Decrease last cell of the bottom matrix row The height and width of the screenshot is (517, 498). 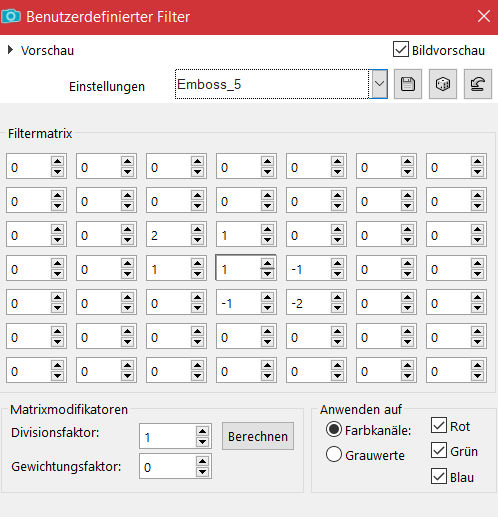pyautogui.click(x=478, y=376)
